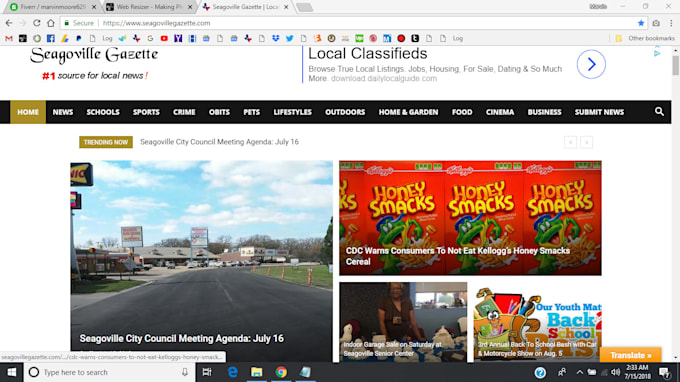Close the Web Resizer tab
The height and width of the screenshot is (382, 680).
190,7
